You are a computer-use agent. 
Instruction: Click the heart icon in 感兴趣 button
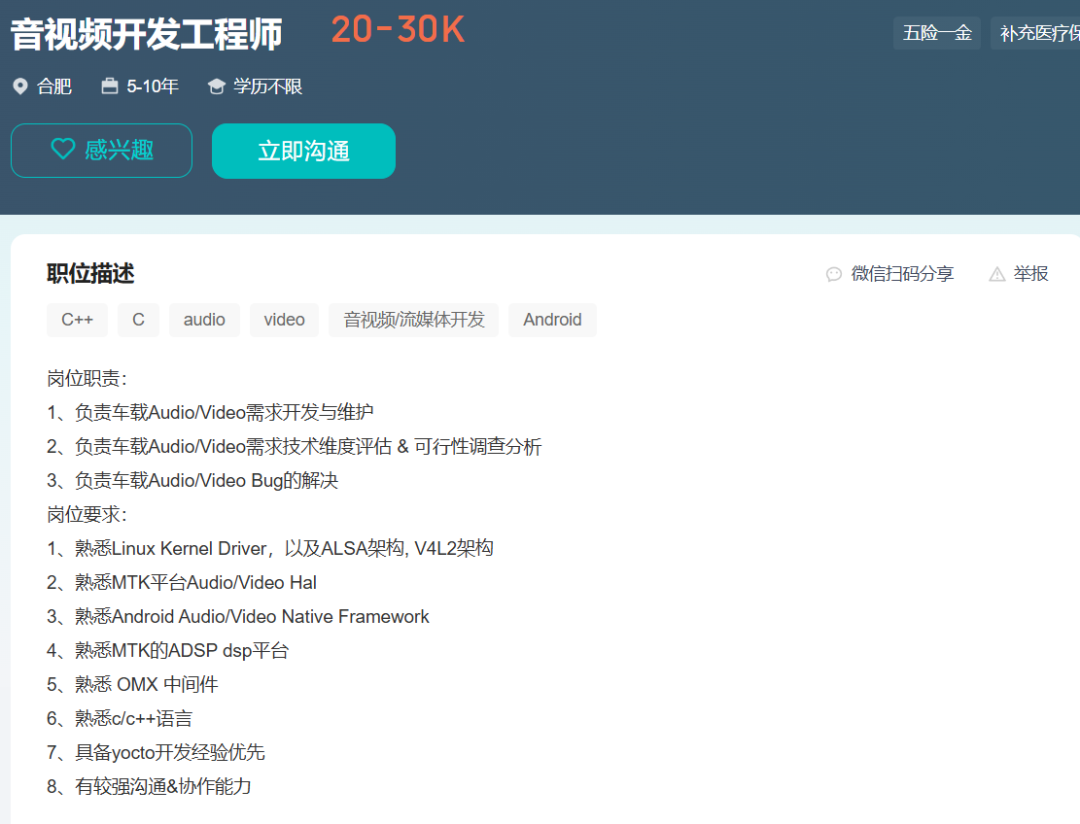pos(63,149)
